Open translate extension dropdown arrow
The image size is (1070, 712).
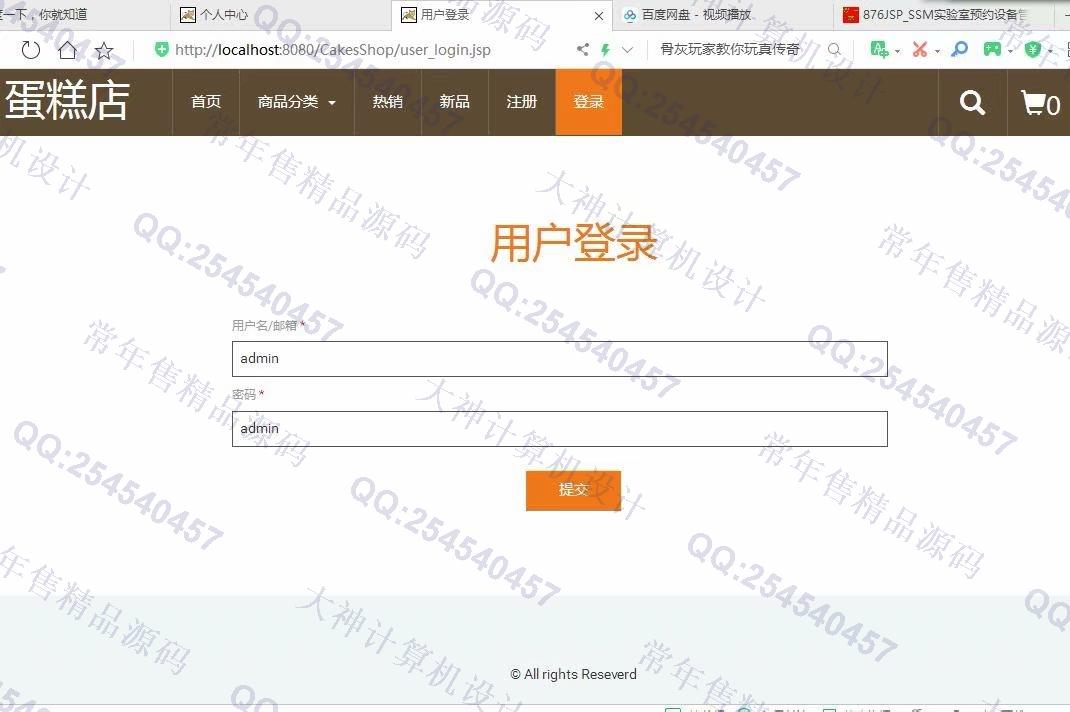click(897, 51)
